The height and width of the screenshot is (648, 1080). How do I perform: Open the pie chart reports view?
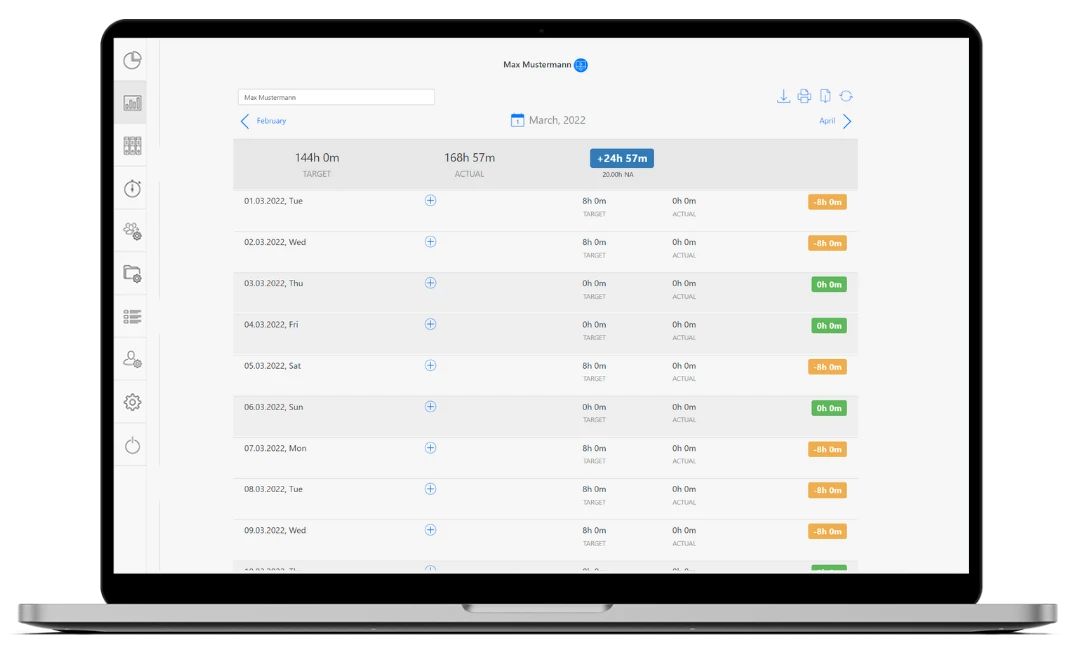(x=131, y=59)
